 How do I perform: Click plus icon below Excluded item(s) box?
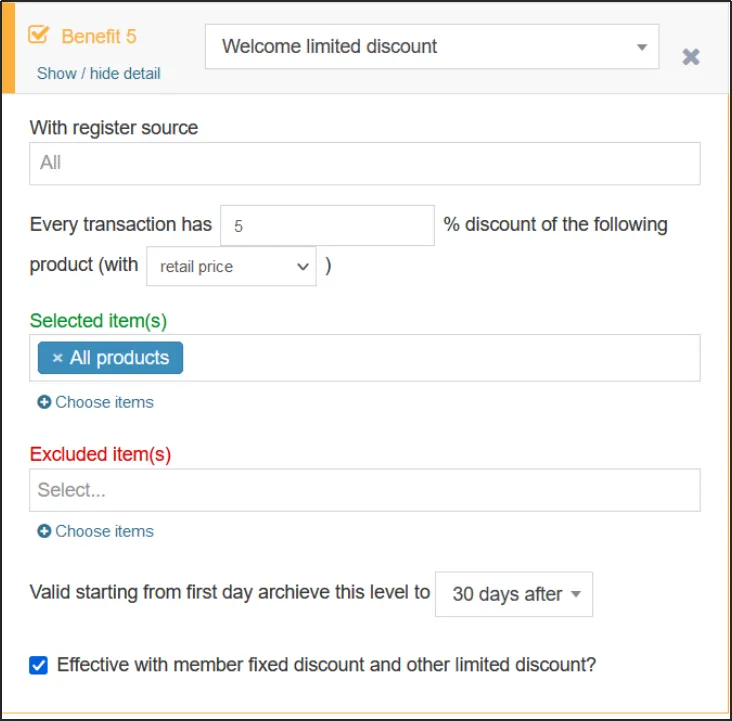pos(43,531)
